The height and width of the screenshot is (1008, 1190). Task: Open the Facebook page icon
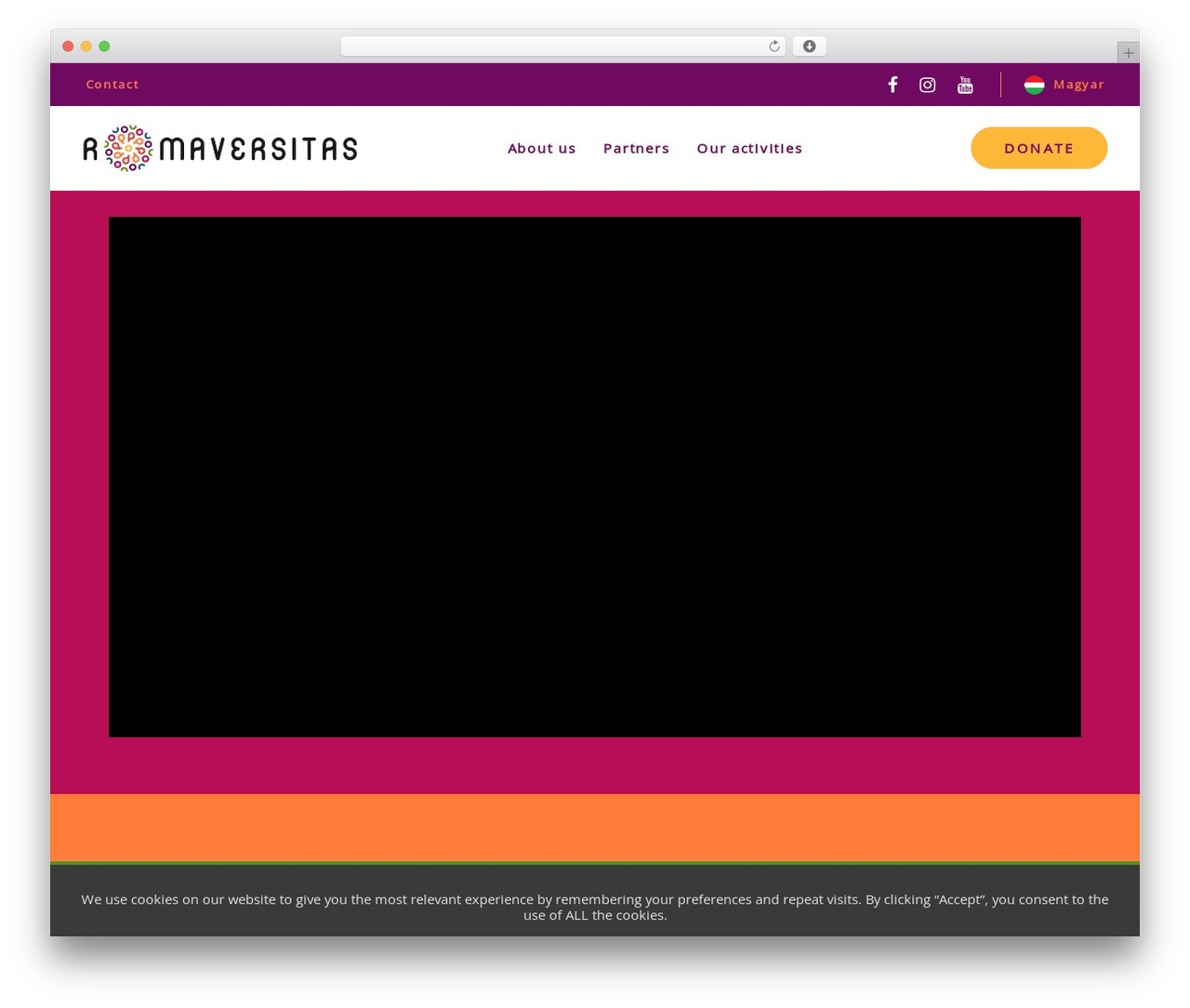pos(892,85)
